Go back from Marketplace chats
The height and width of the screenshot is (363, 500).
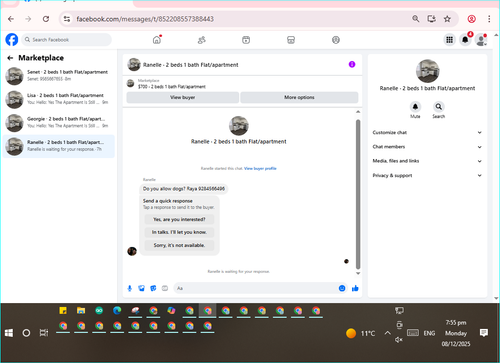coord(10,58)
